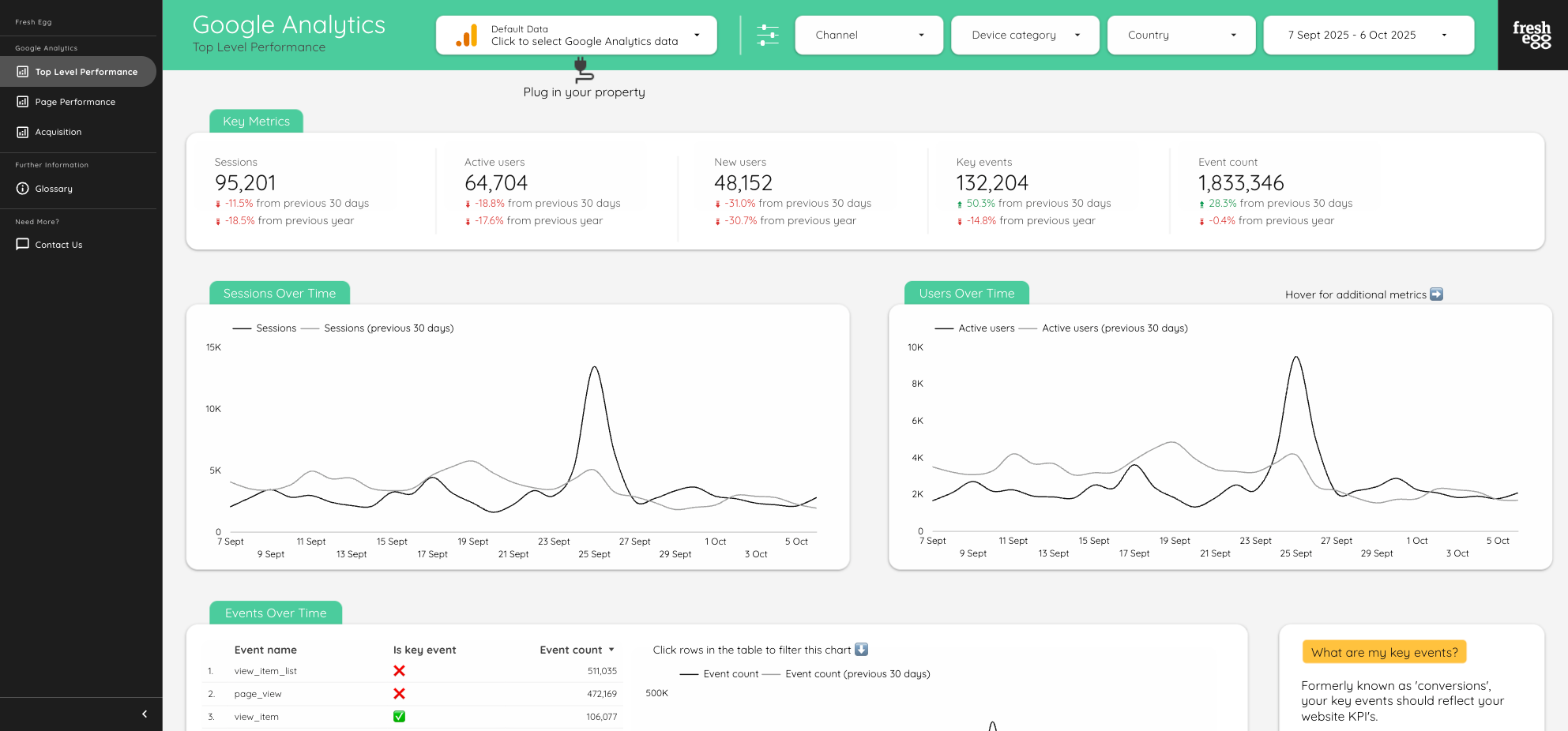The height and width of the screenshot is (731, 1568).
Task: Click the Glossary info icon
Action: (x=23, y=189)
